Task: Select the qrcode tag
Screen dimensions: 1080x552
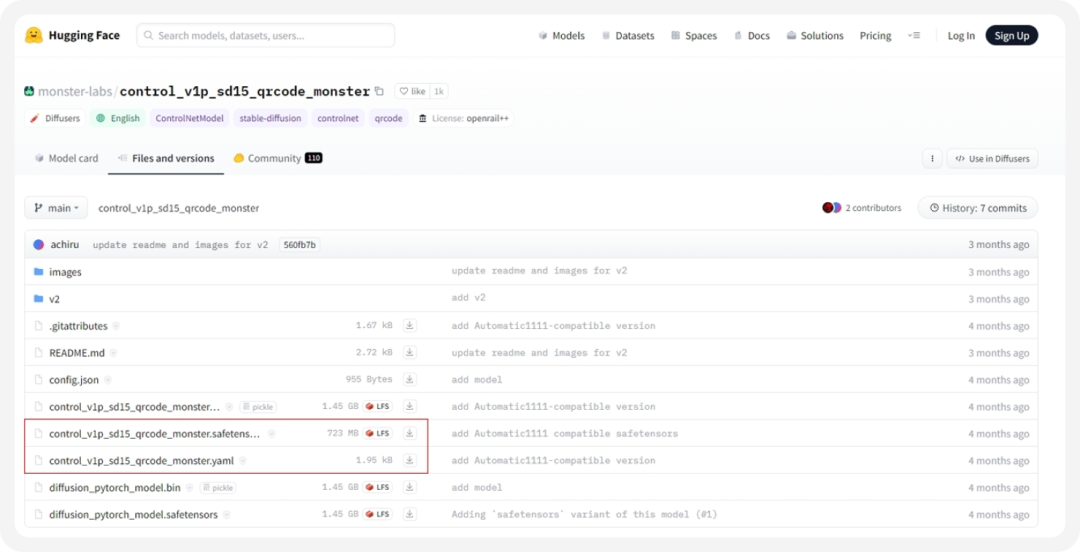Action: (388, 119)
